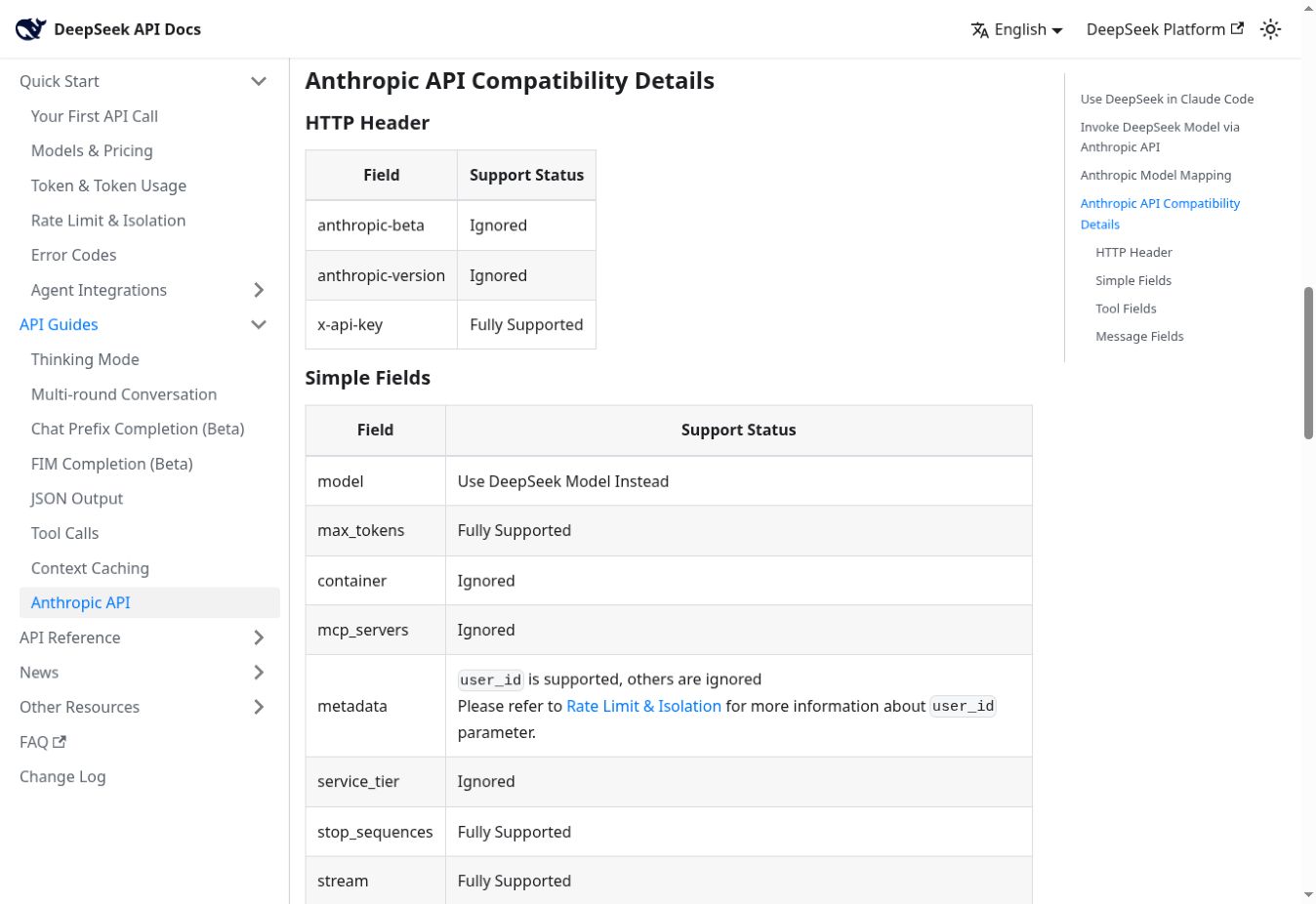Select API Guides sidebar category
The height and width of the screenshot is (904, 1316).
(x=59, y=324)
